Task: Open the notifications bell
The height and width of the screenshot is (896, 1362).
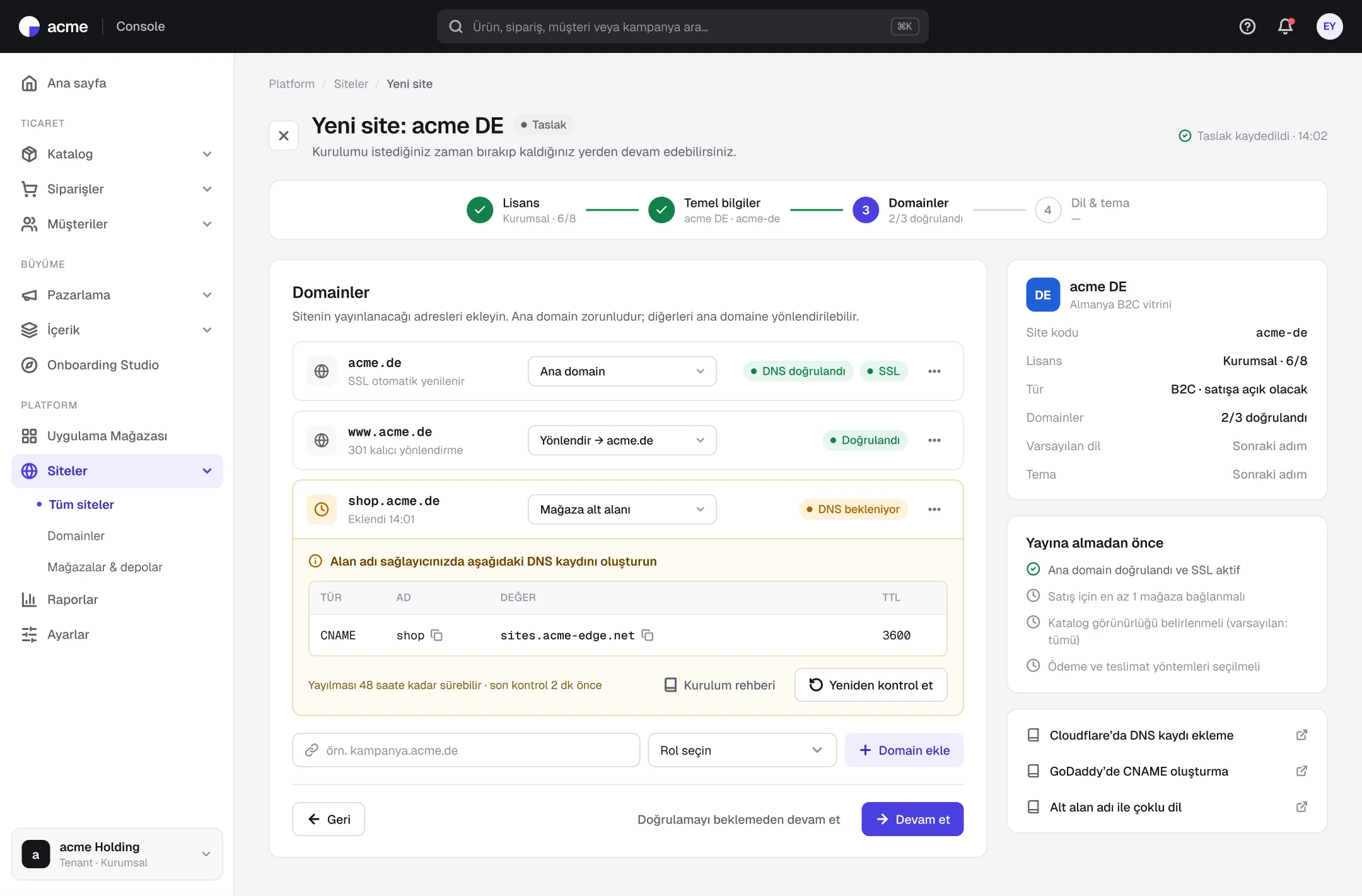Action: [1285, 26]
